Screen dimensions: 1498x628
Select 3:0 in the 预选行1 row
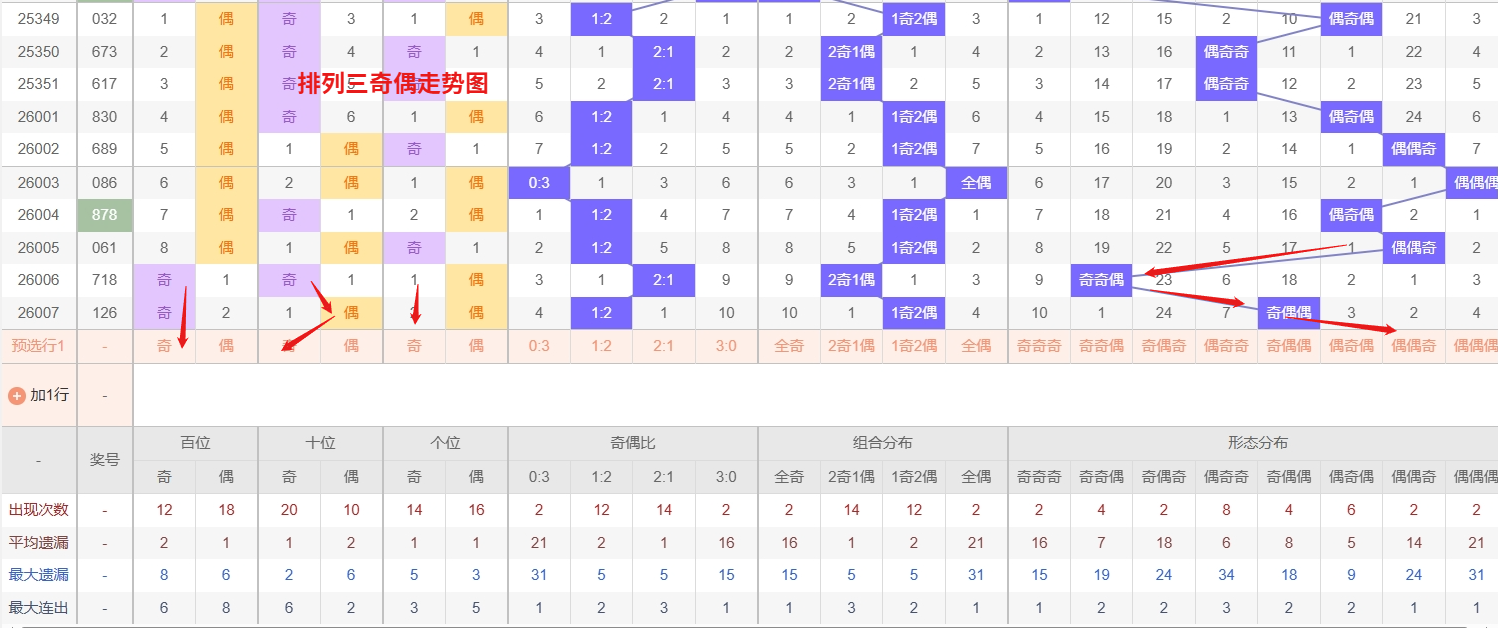[x=726, y=346]
